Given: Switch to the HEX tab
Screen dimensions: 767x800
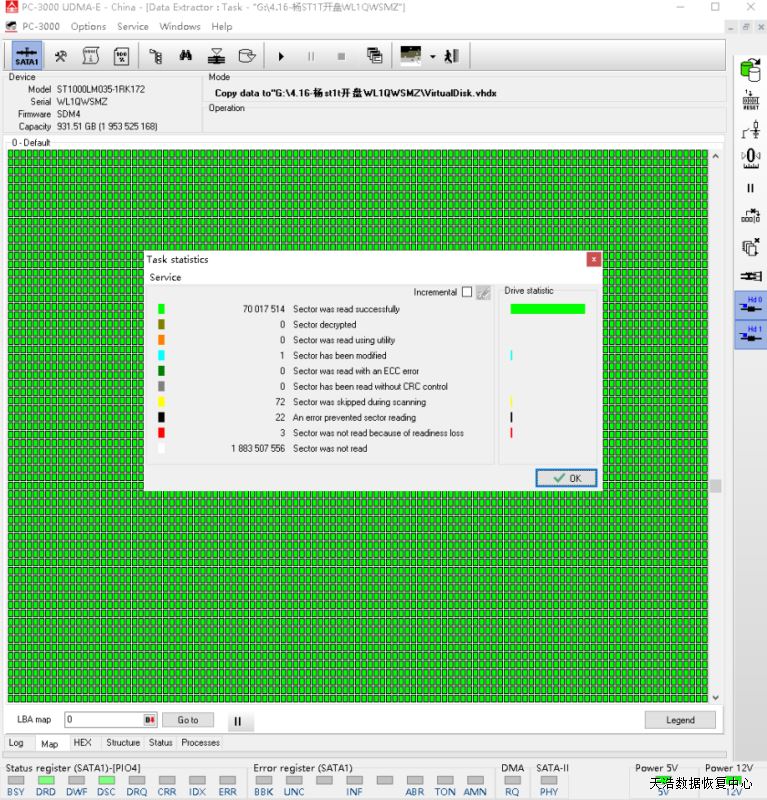Looking at the screenshot, I should tap(82, 743).
